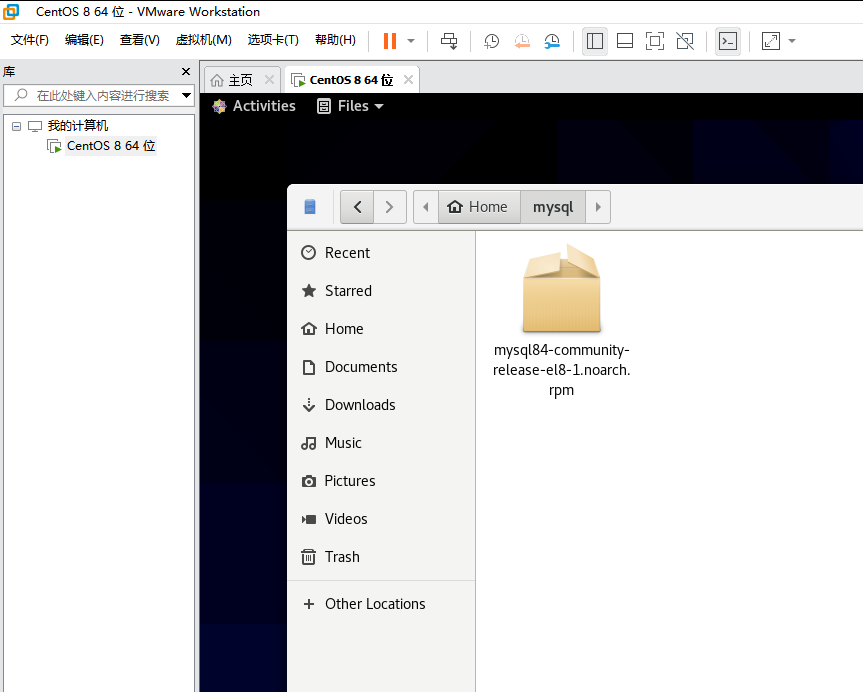The image size is (863, 692).
Task: Select CentOS 8 64 位 in library tree
Action: (111, 146)
